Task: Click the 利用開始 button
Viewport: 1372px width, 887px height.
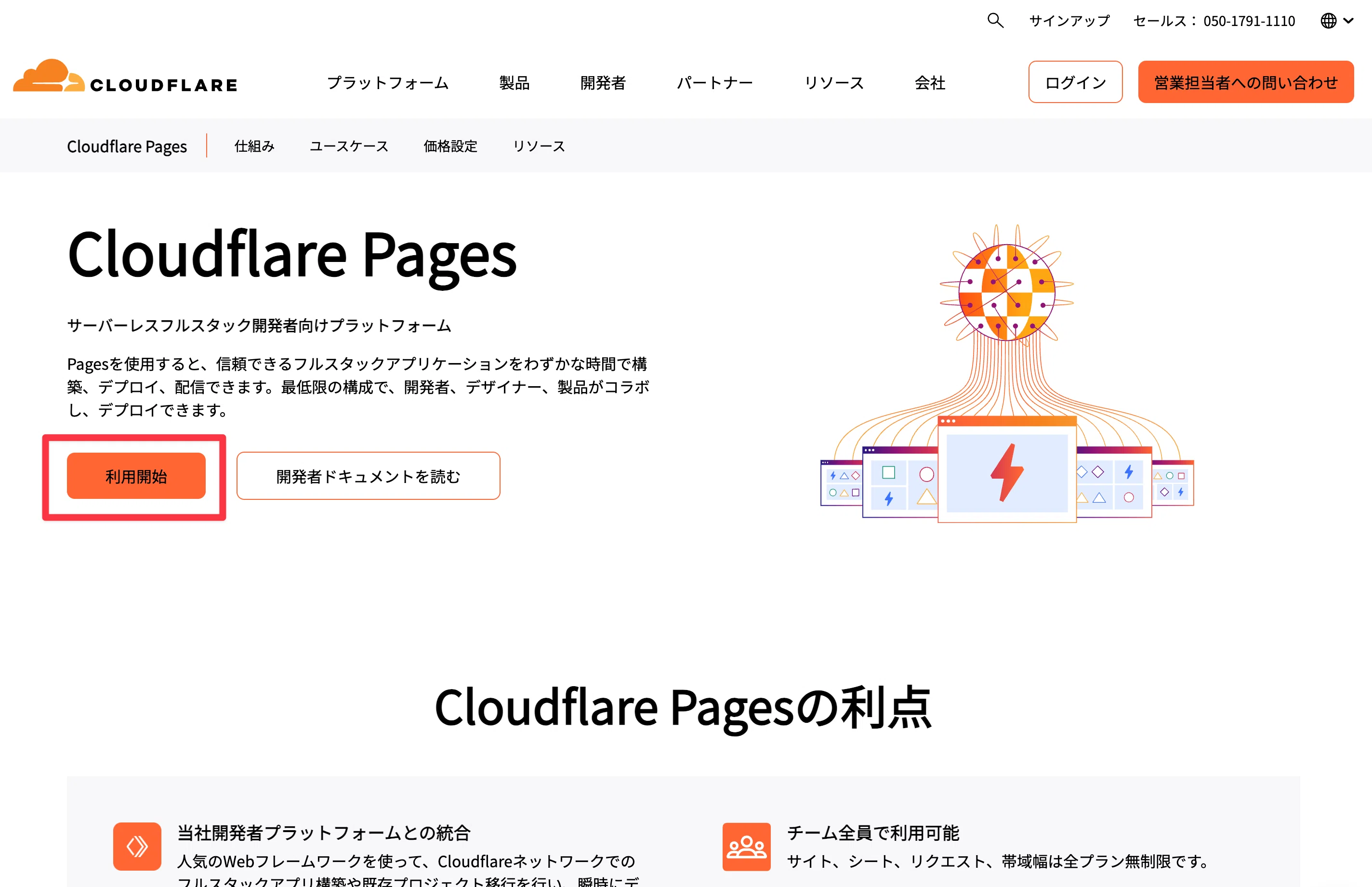Action: 136,476
